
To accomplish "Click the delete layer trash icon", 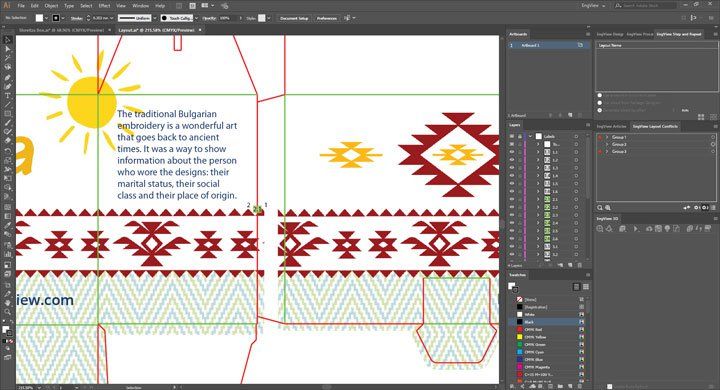I will coord(579,266).
